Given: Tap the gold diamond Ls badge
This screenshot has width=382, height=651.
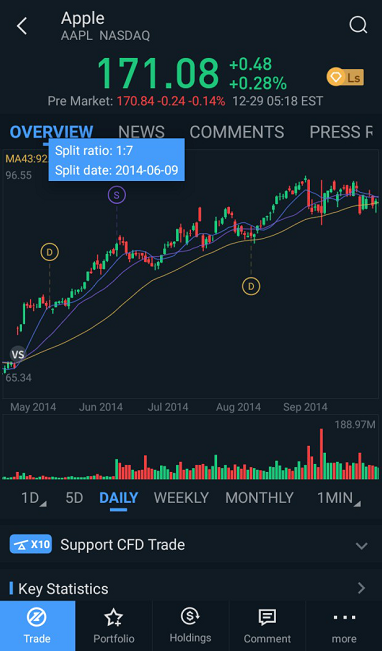Looking at the screenshot, I should (x=345, y=77).
